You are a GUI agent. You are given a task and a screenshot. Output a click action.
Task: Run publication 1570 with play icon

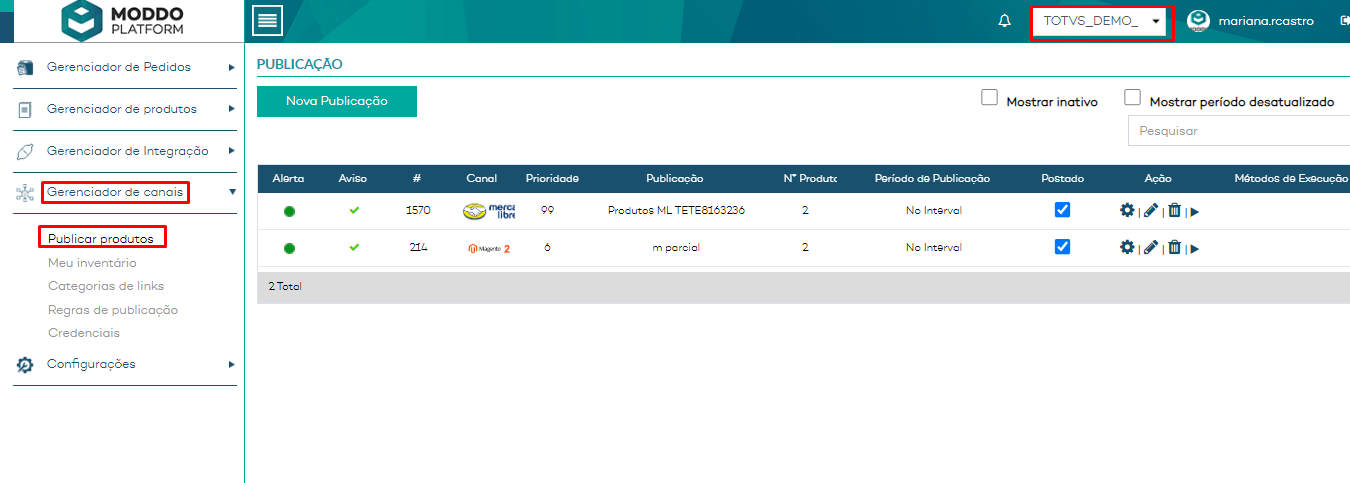(1194, 212)
